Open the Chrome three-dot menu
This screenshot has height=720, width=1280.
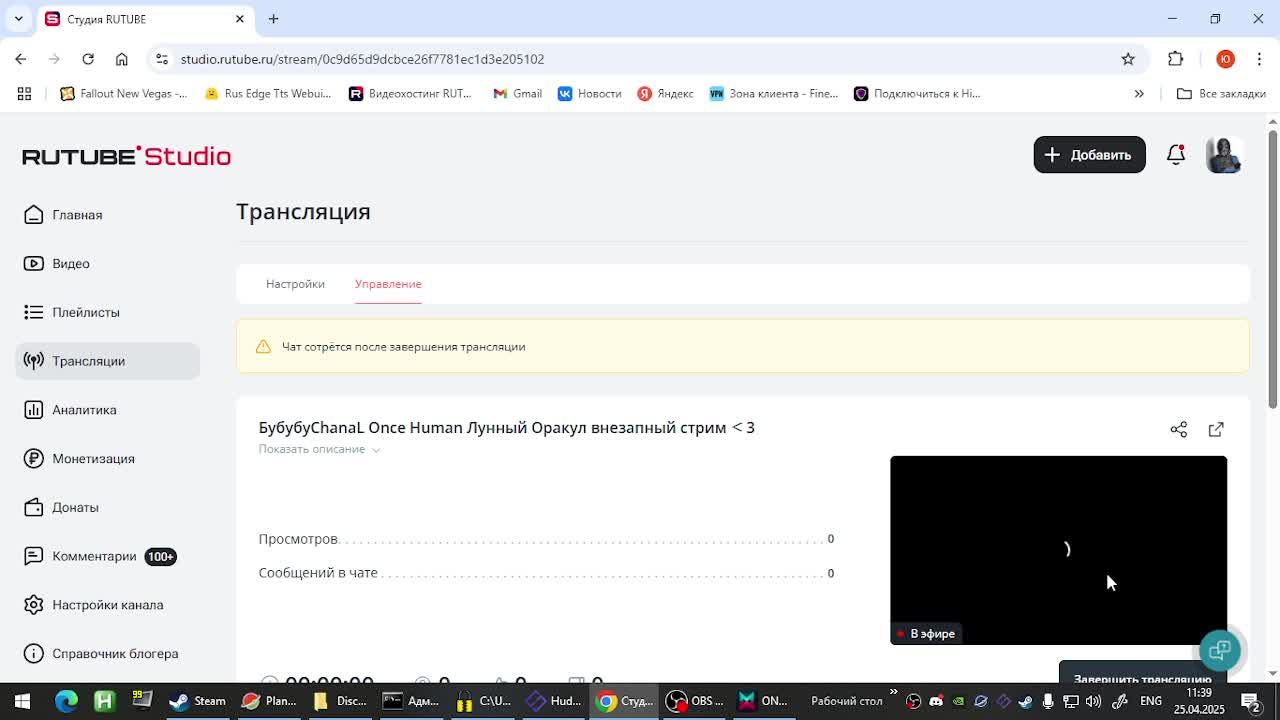(1259, 59)
